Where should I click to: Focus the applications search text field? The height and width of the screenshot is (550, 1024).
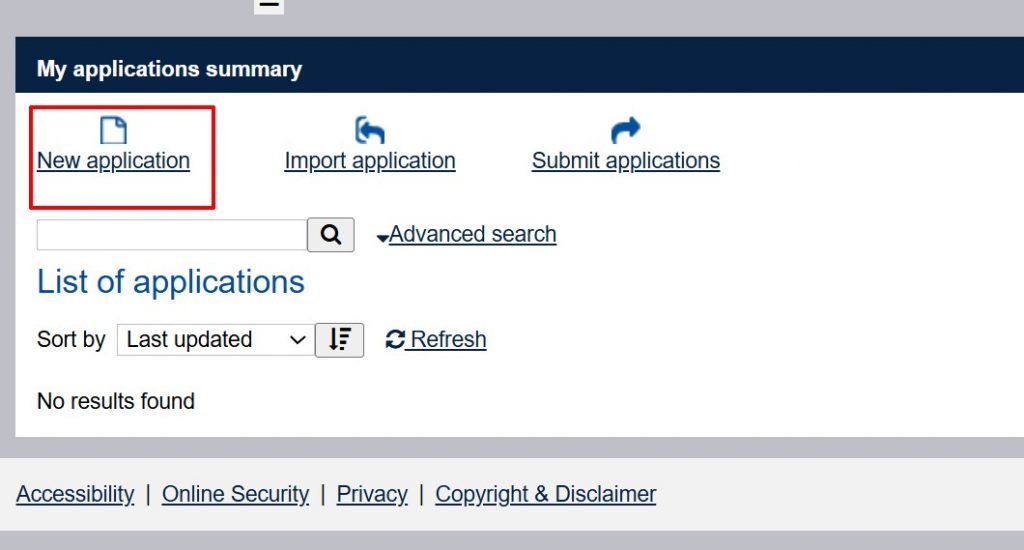(172, 235)
